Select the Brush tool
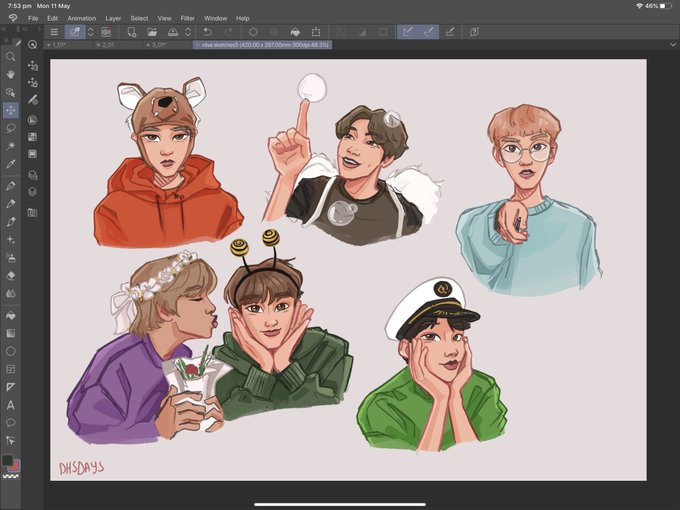 (x=10, y=222)
